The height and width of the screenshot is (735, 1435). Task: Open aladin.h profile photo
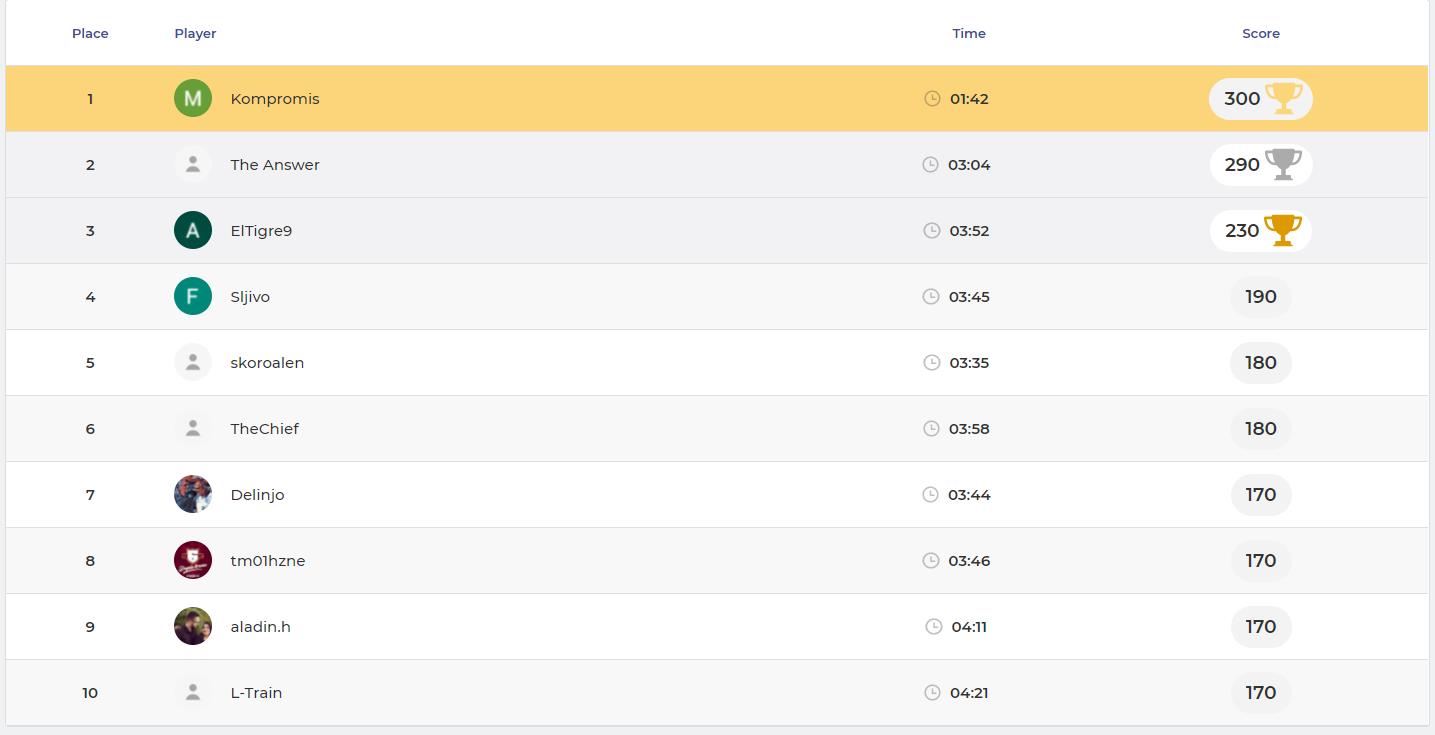[x=193, y=626]
